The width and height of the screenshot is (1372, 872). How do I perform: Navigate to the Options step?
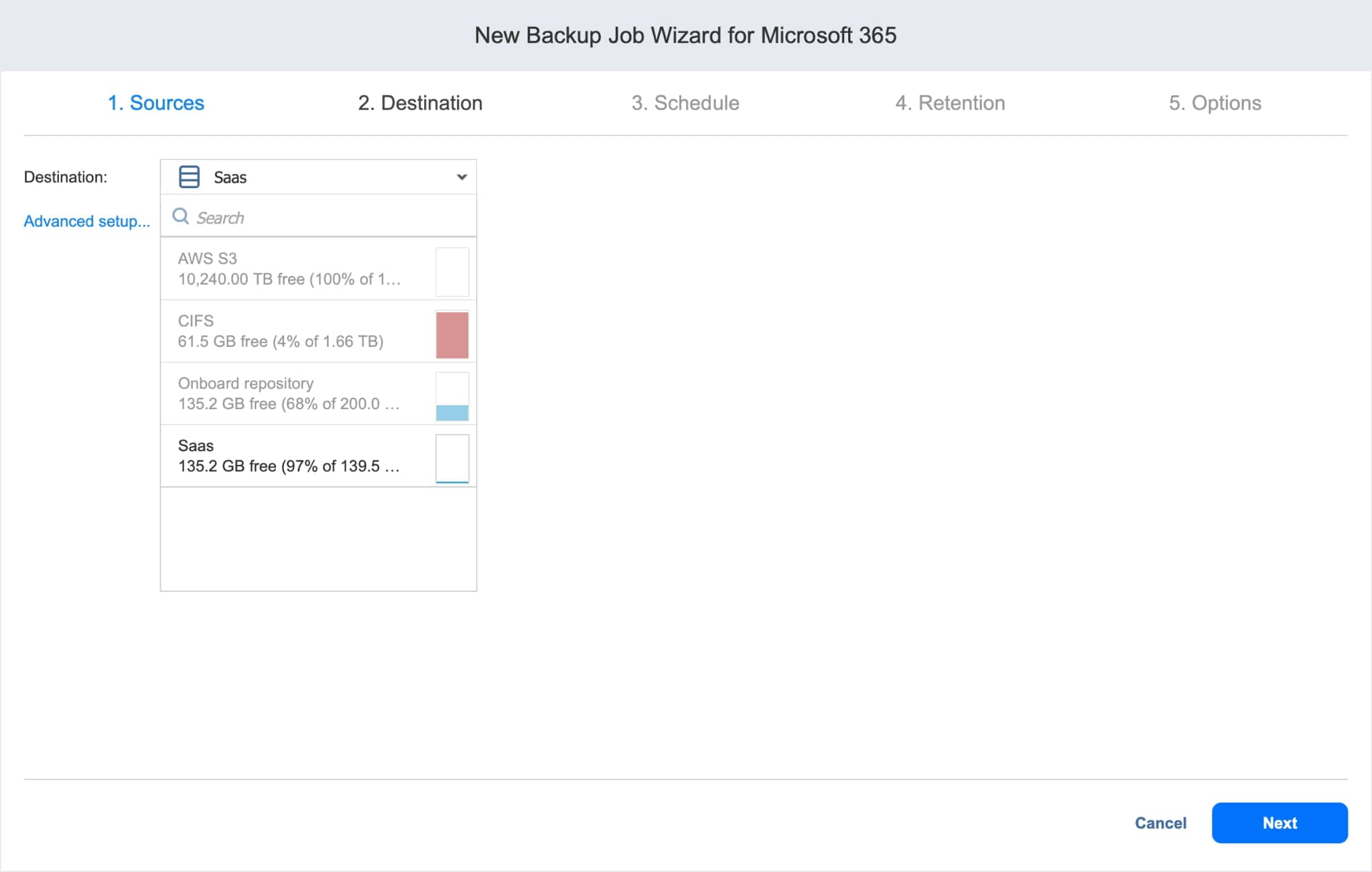coord(1215,102)
